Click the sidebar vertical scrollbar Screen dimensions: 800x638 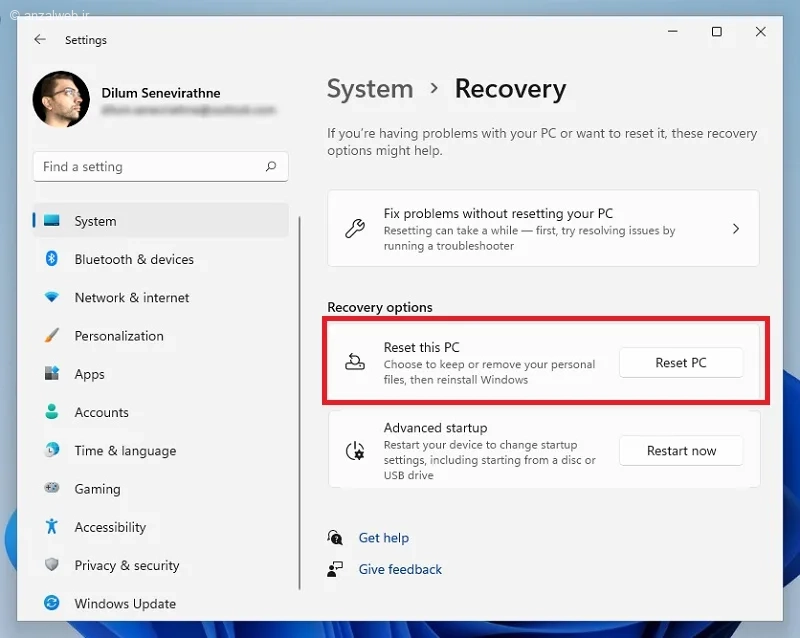pyautogui.click(x=299, y=403)
